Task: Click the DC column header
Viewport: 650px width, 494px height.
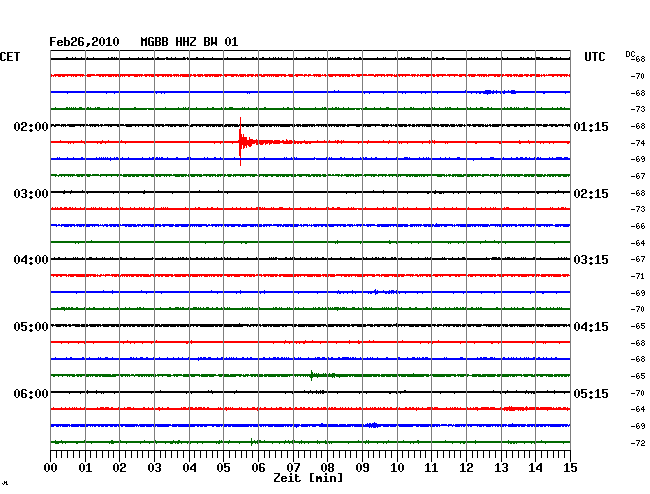Action: pyautogui.click(x=630, y=54)
